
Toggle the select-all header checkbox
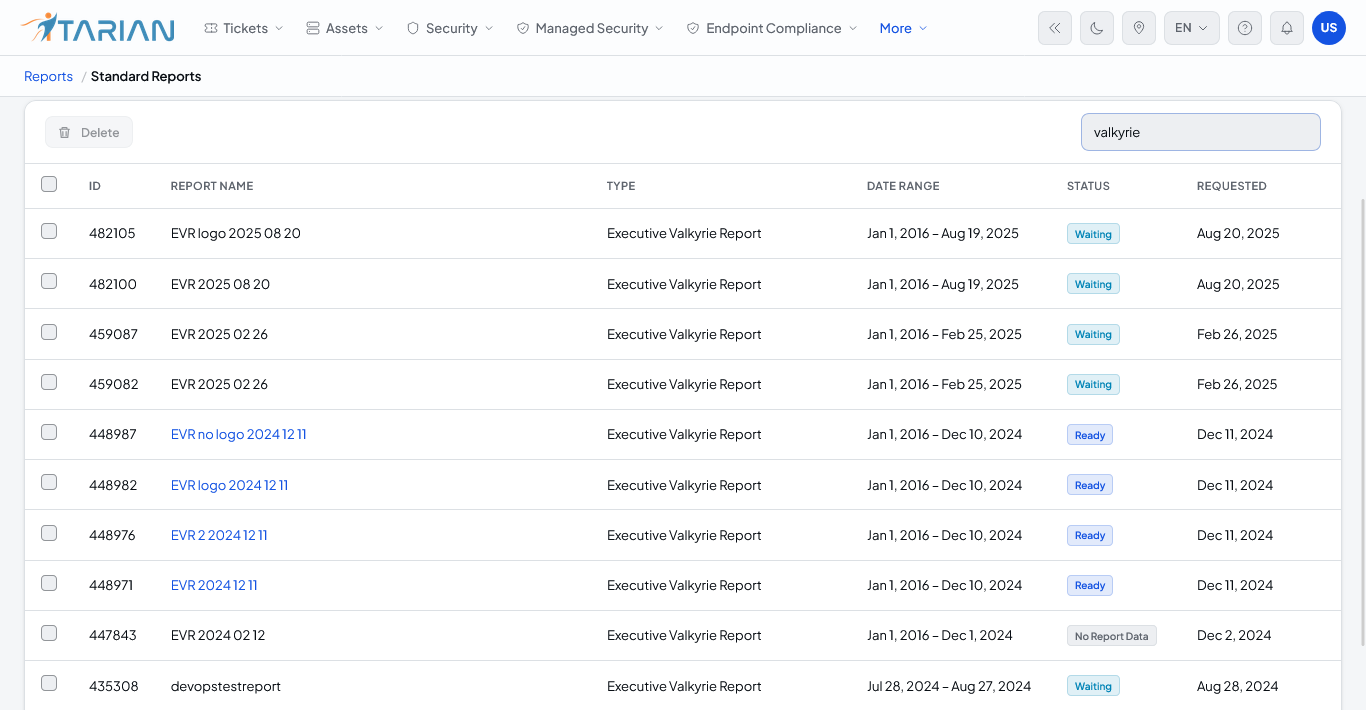[49, 184]
